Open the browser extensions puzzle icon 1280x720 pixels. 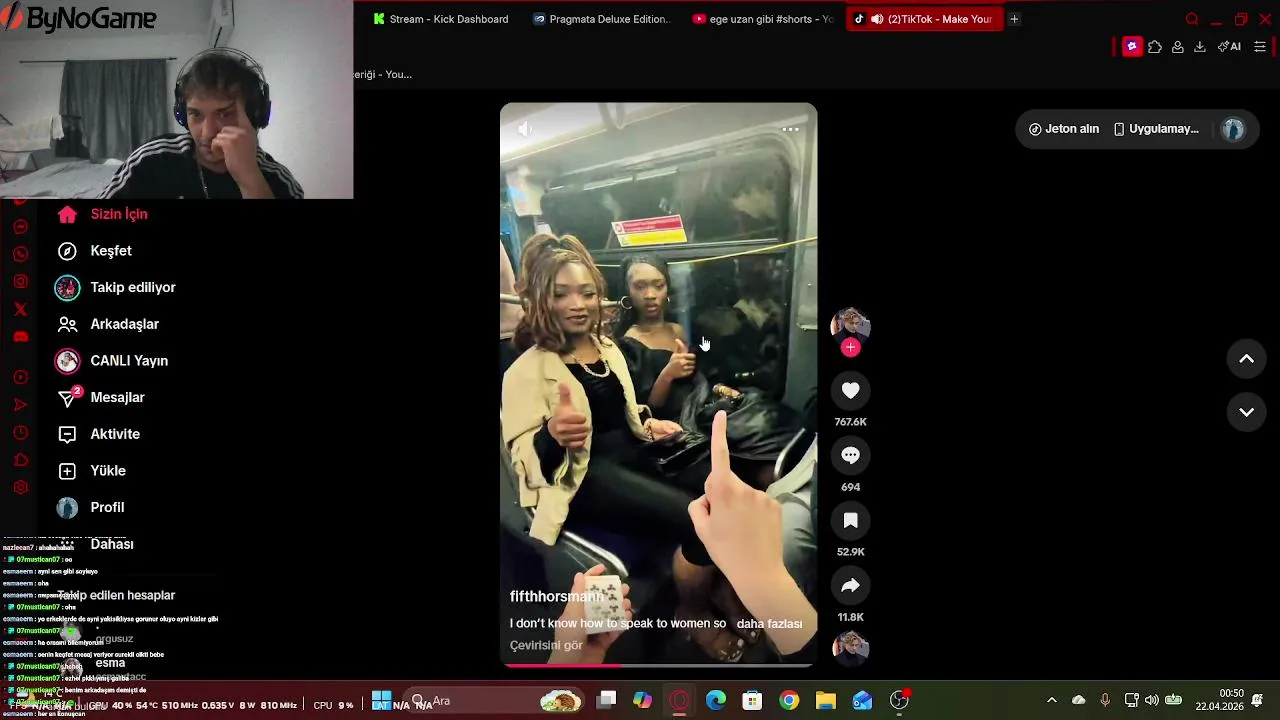(x=1155, y=46)
